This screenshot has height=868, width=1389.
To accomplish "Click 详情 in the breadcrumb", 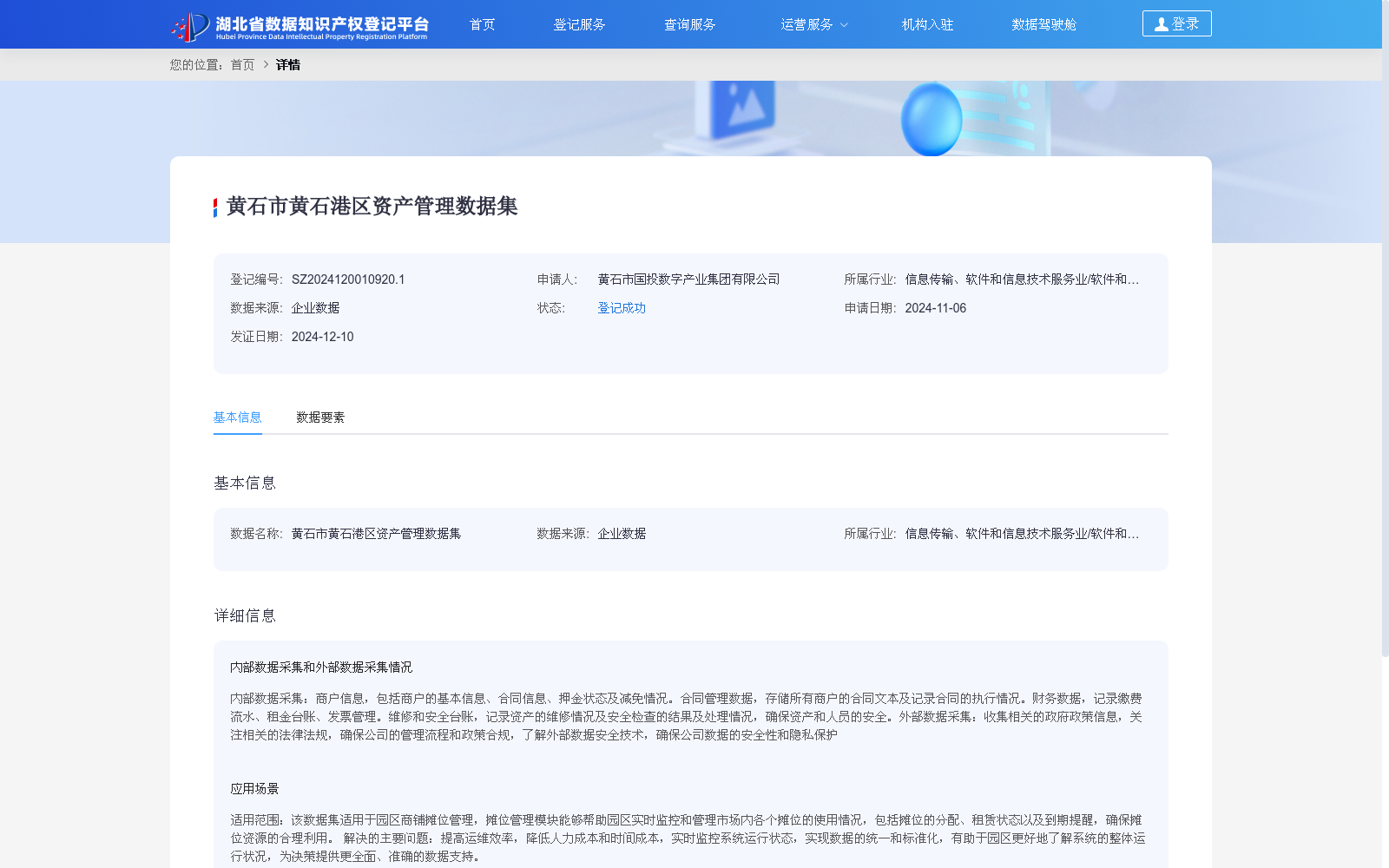I will [x=287, y=65].
